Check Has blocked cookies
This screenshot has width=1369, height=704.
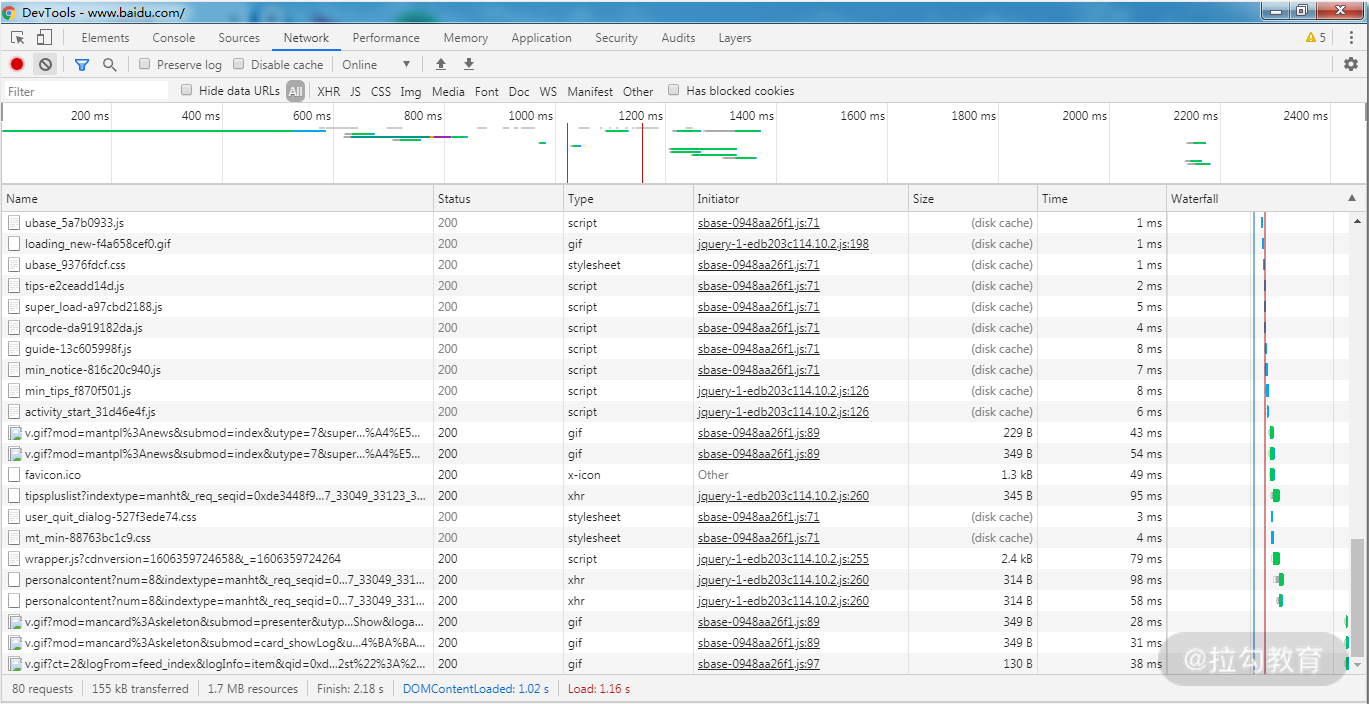[674, 90]
